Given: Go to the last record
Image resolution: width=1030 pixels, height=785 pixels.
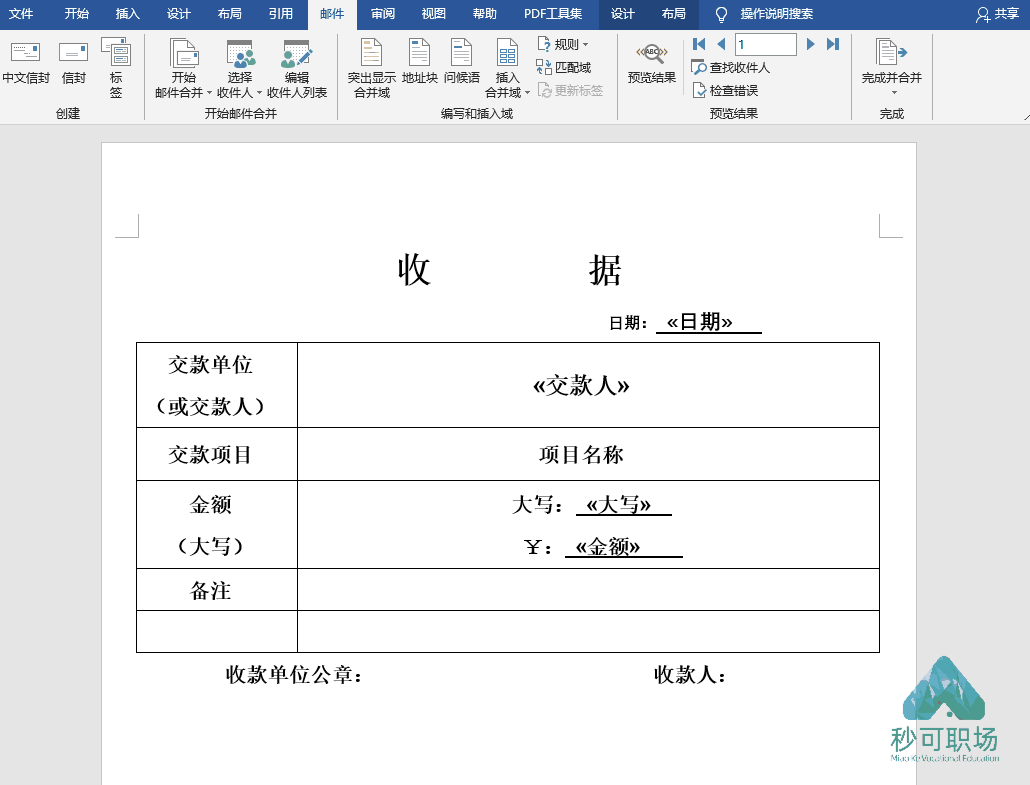Looking at the screenshot, I should coord(833,44).
